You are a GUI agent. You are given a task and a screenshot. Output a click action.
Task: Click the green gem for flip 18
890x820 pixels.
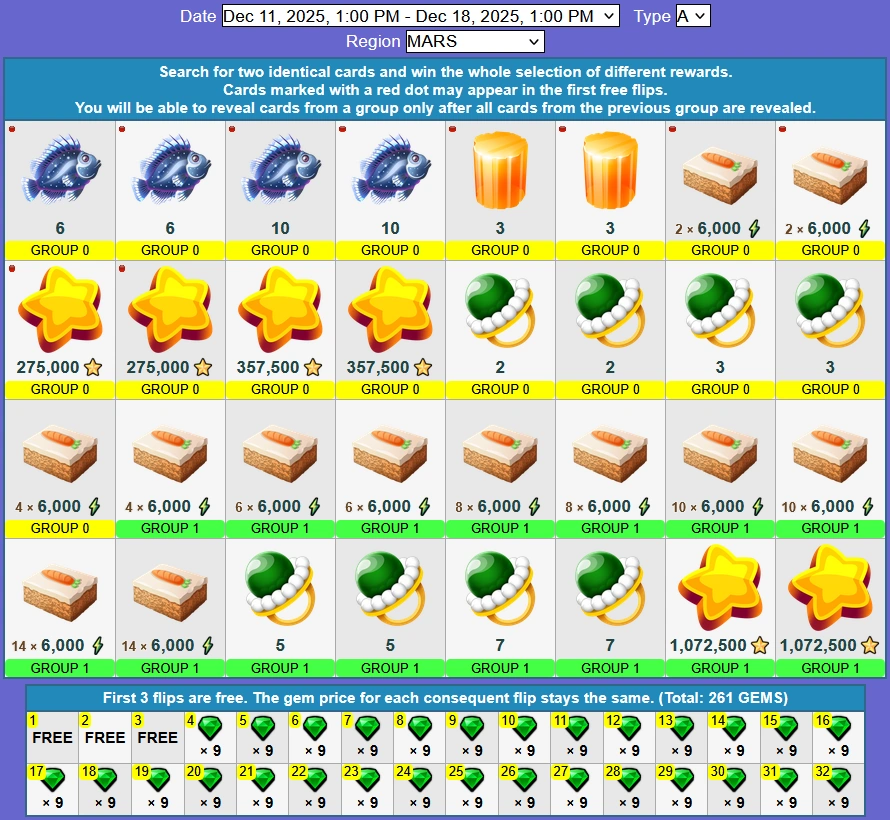106,780
